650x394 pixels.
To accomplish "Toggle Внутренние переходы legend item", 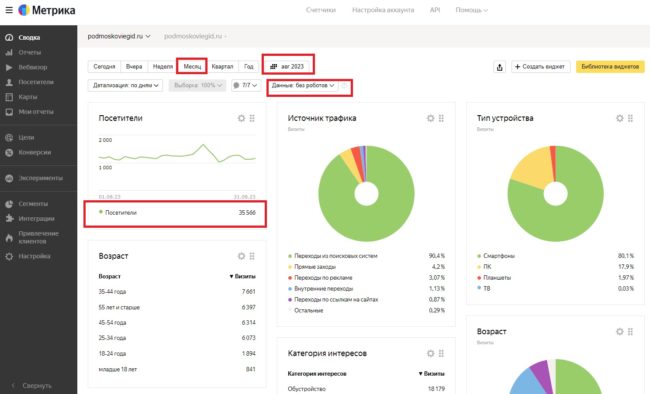I will coord(321,288).
